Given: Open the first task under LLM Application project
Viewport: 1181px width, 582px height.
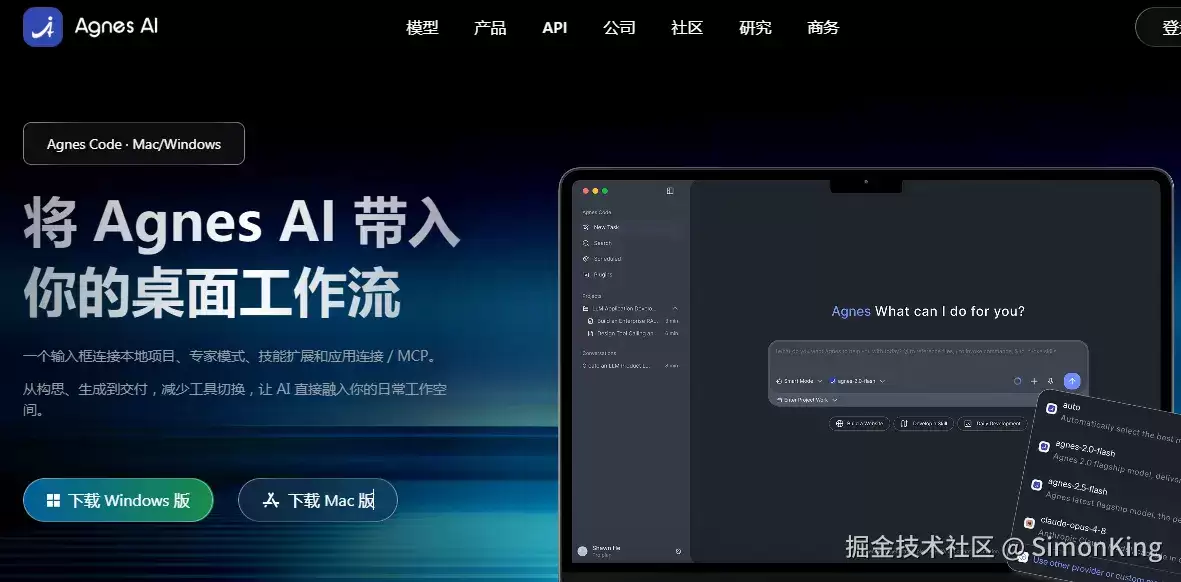Looking at the screenshot, I should [x=633, y=321].
